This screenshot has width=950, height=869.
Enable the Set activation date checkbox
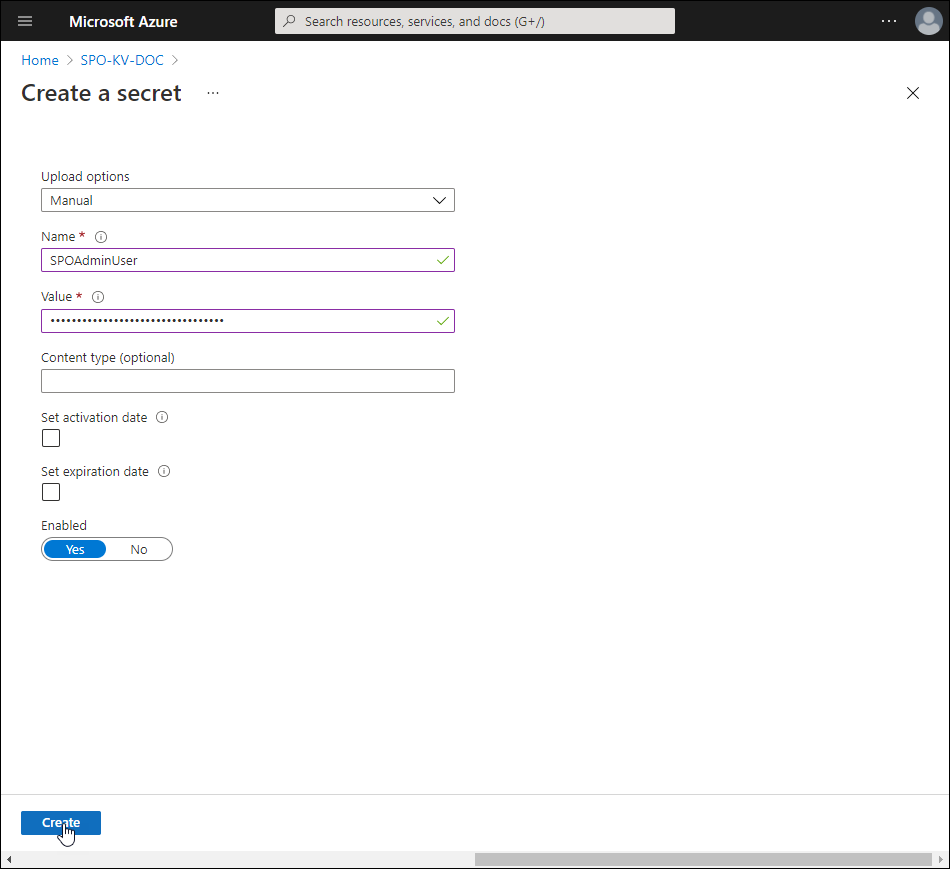pyautogui.click(x=51, y=438)
